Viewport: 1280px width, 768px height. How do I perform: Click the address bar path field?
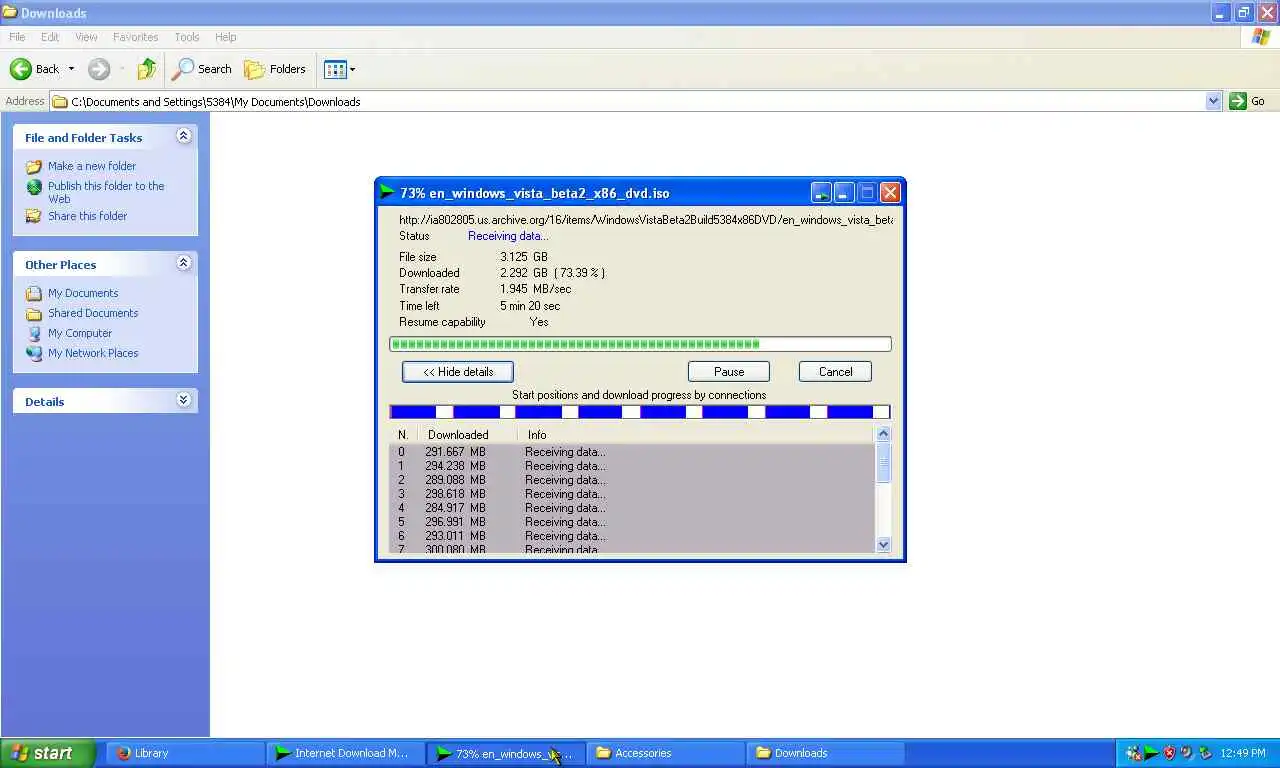636,101
